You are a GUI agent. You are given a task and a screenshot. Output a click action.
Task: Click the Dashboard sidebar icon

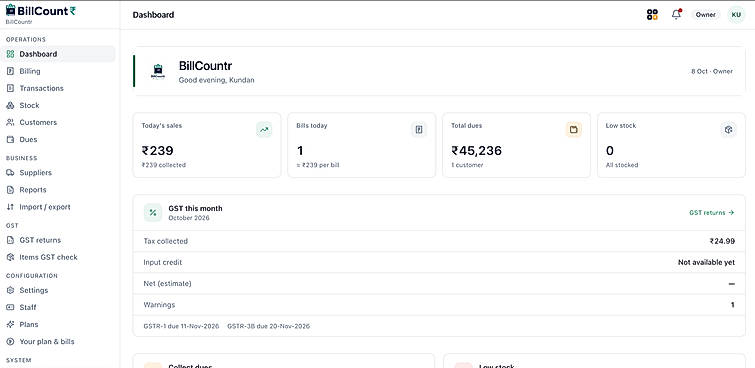pyautogui.click(x=10, y=54)
